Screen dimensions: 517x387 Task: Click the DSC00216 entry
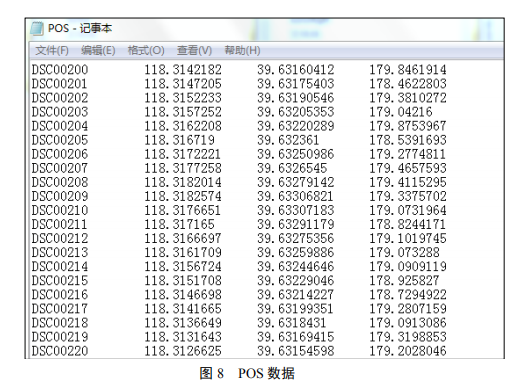pos(60,295)
